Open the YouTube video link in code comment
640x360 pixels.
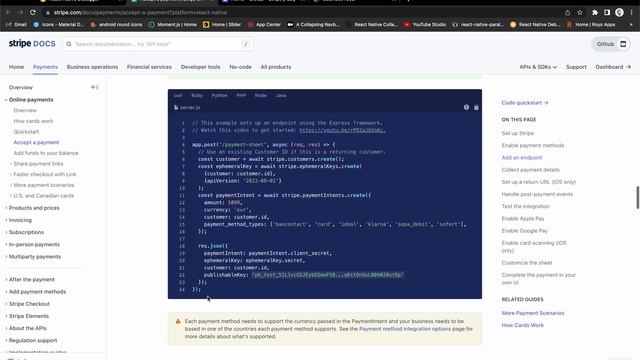(x=342, y=130)
